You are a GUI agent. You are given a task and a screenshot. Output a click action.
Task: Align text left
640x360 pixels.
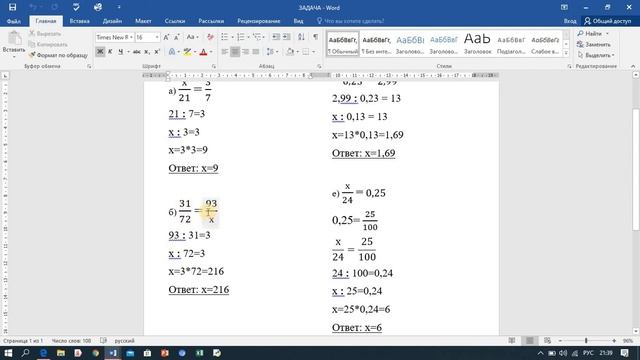coord(224,52)
